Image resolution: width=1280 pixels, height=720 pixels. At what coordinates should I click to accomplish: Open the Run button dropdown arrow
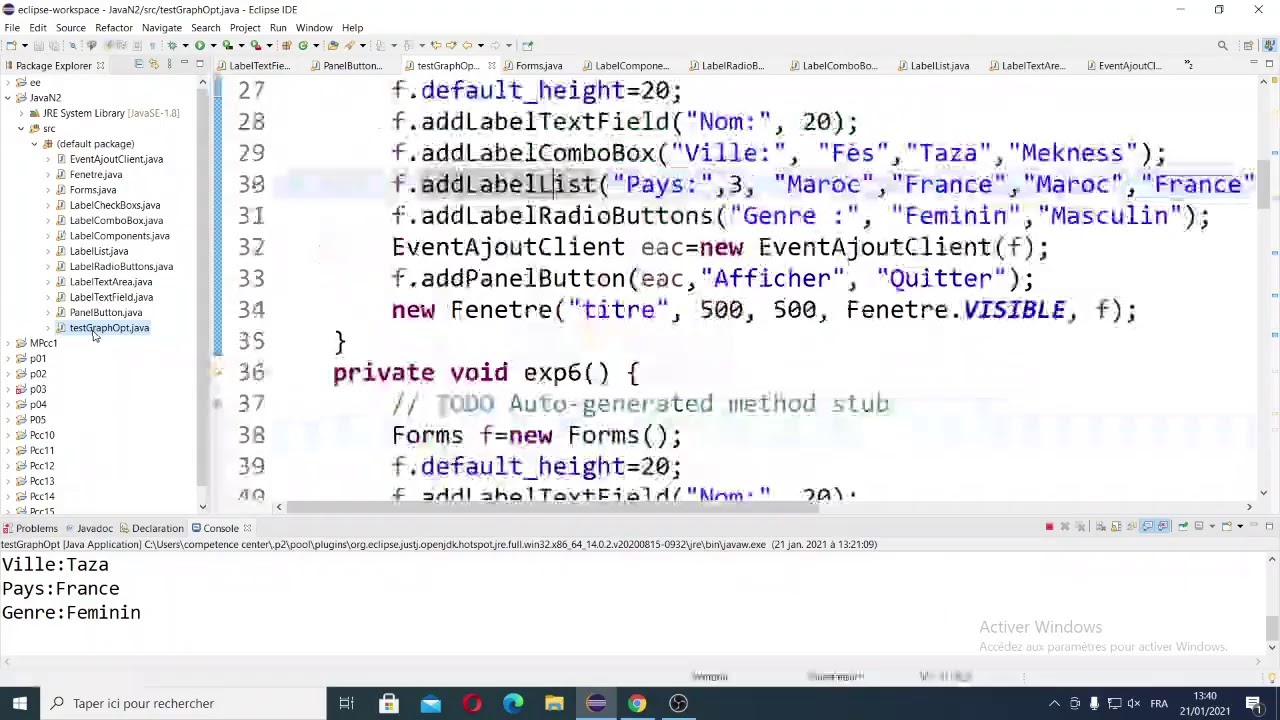213,45
